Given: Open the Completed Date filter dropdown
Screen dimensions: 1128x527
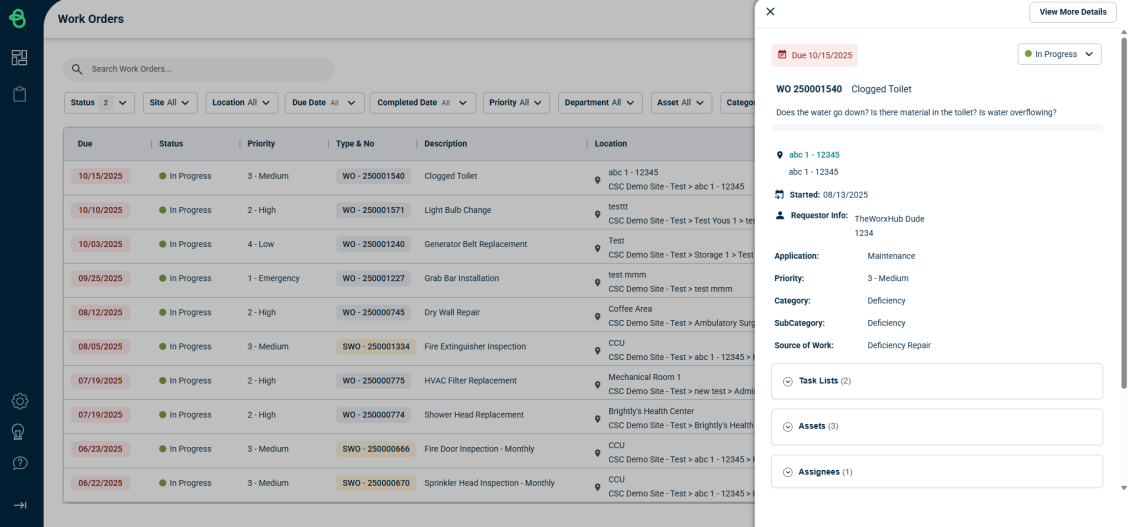Looking at the screenshot, I should tap(423, 103).
